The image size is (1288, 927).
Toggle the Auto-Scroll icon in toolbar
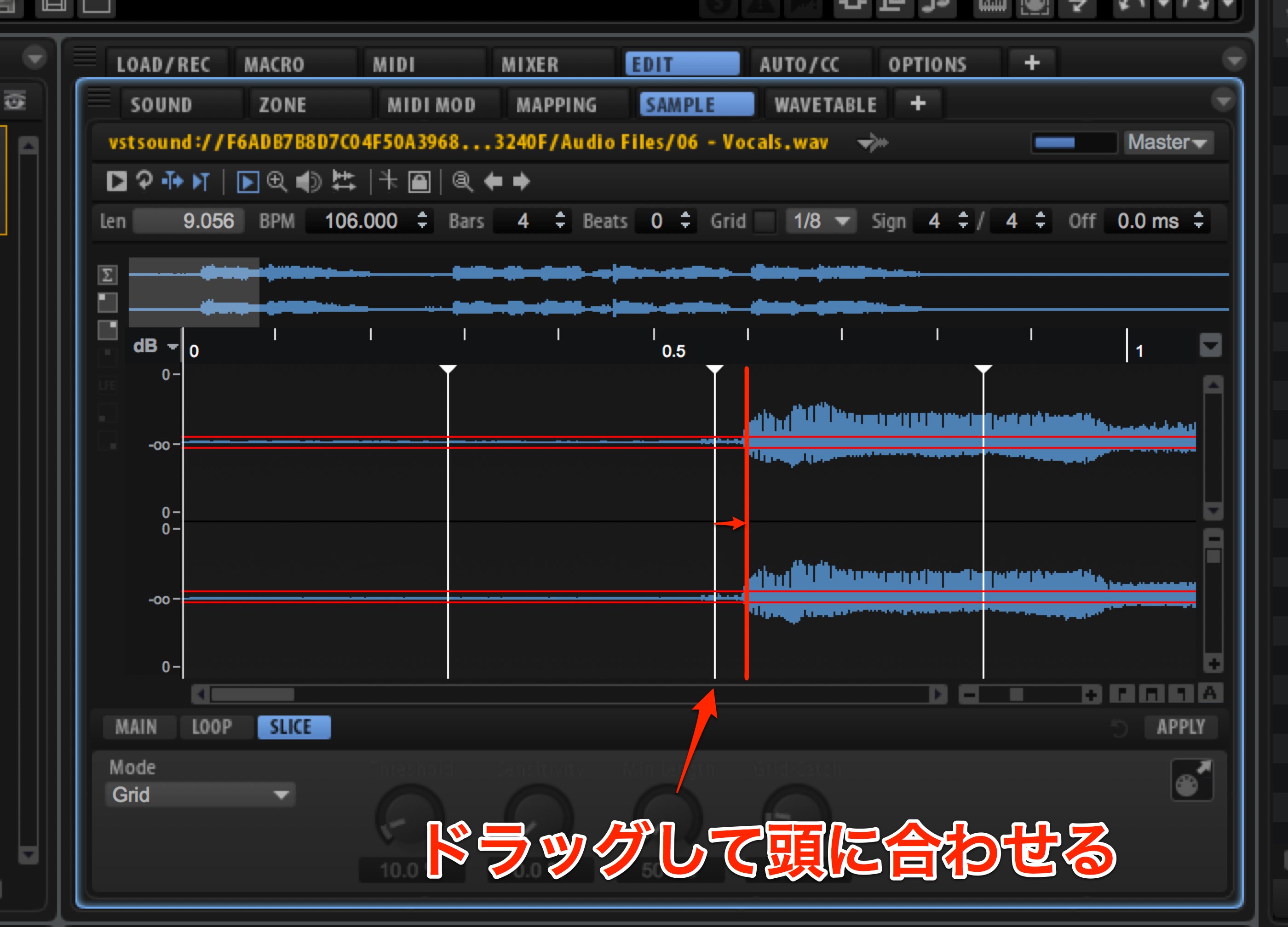click(172, 181)
